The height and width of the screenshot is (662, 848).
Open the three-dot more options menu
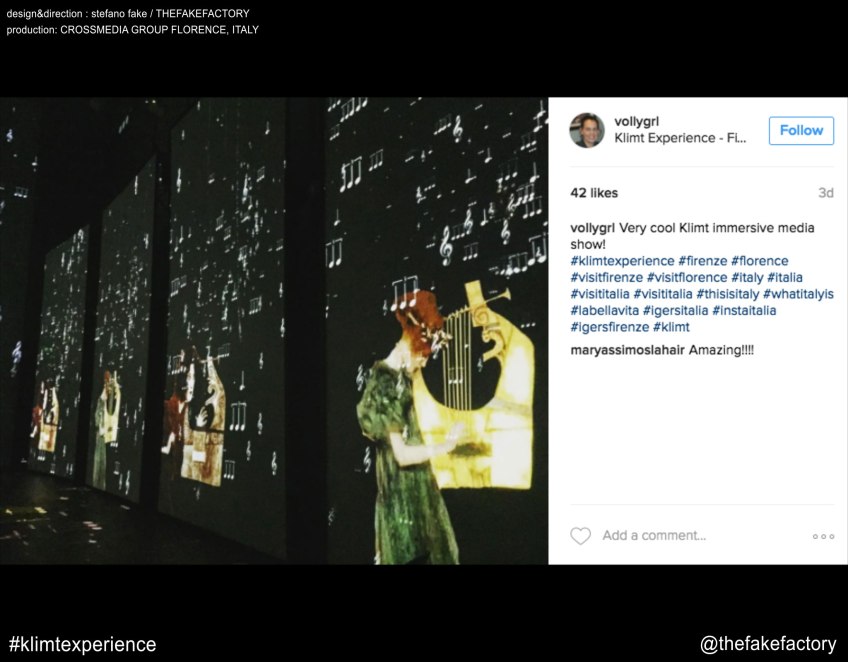[x=823, y=536]
